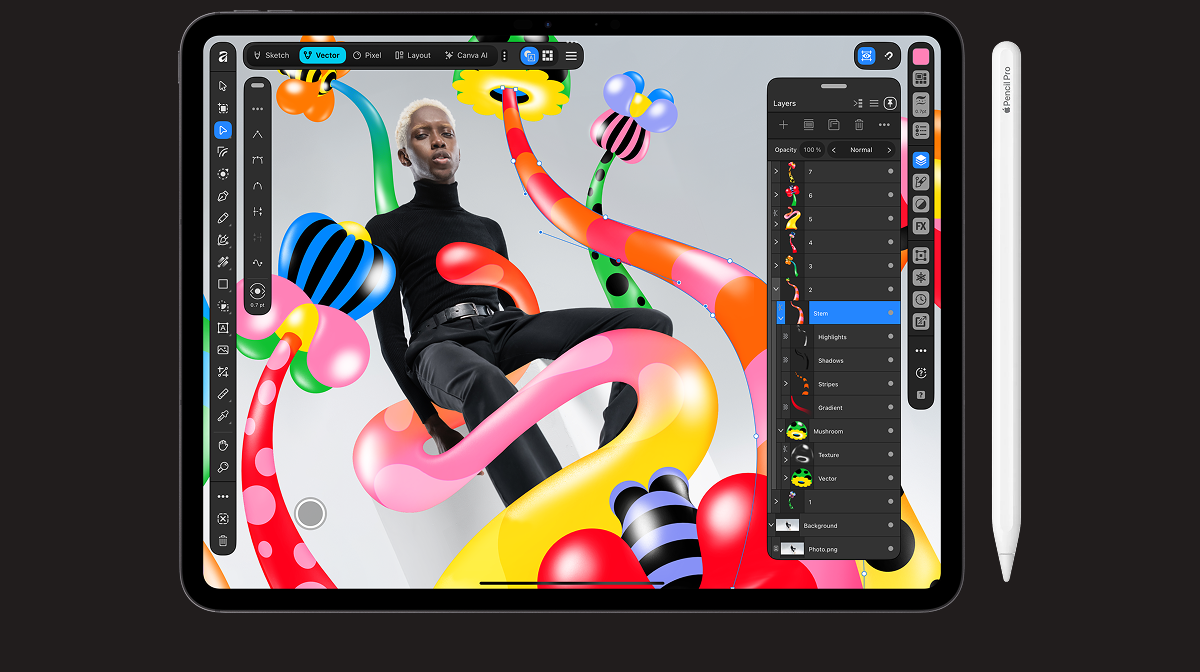Image resolution: width=1200 pixels, height=672 pixels.
Task: Open the Affinity home logo menu
Action: click(223, 56)
